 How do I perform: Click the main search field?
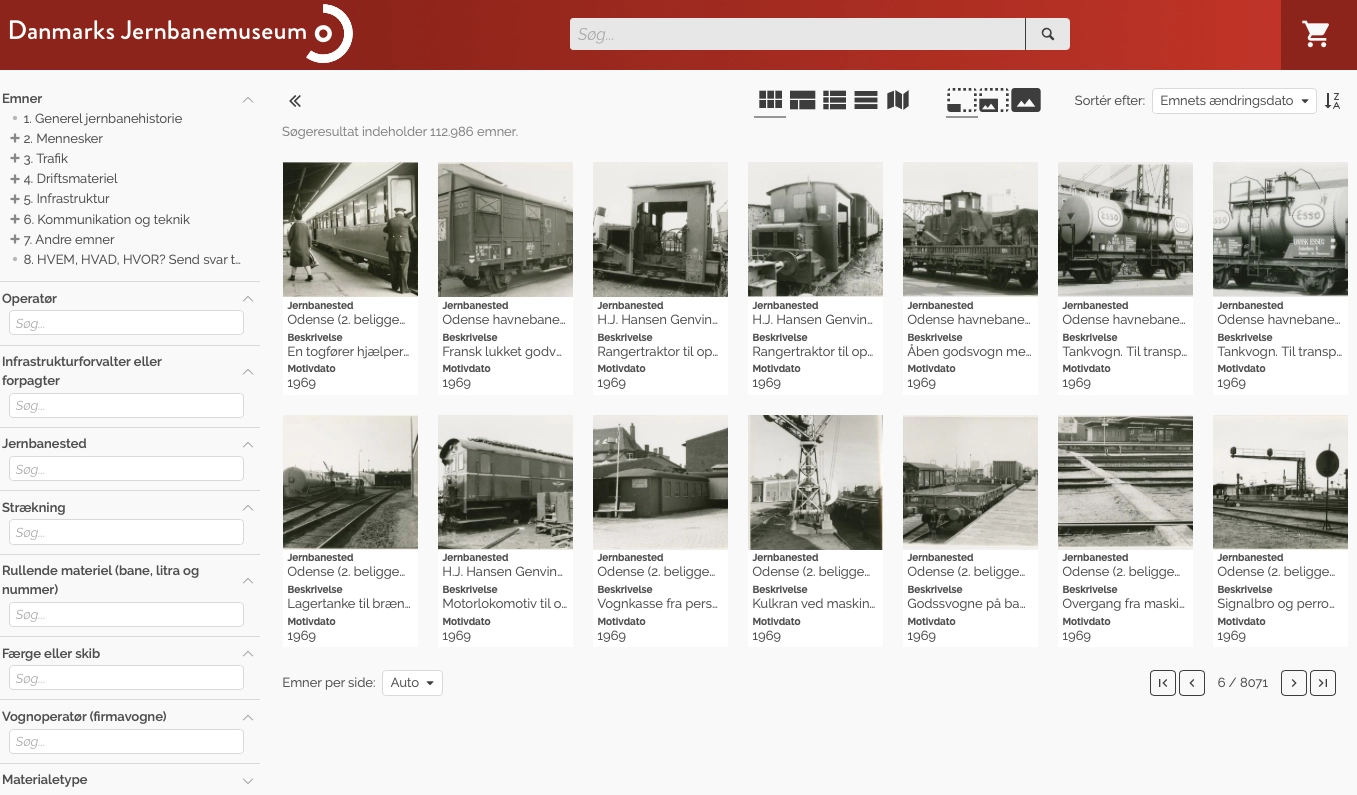tap(798, 34)
